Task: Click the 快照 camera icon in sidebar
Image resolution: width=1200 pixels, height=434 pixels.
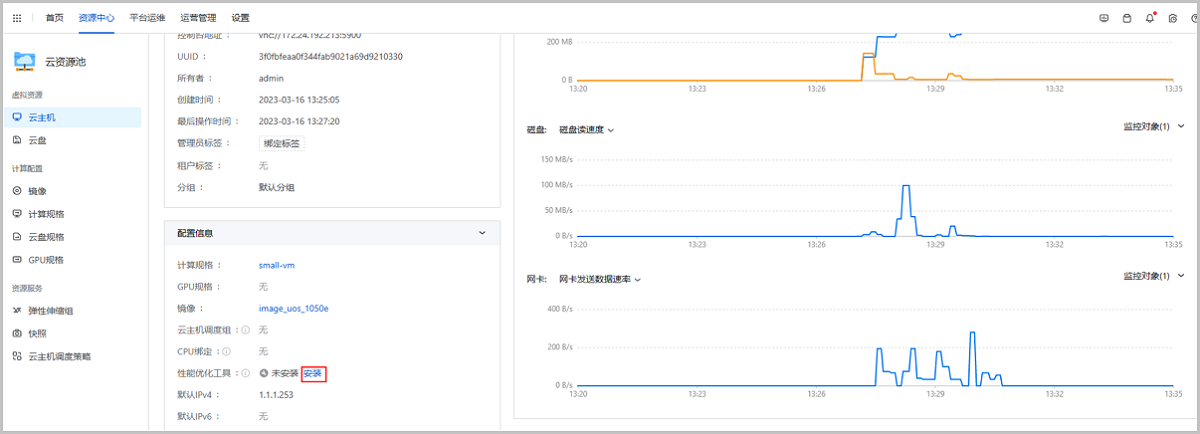Action: pos(17,333)
